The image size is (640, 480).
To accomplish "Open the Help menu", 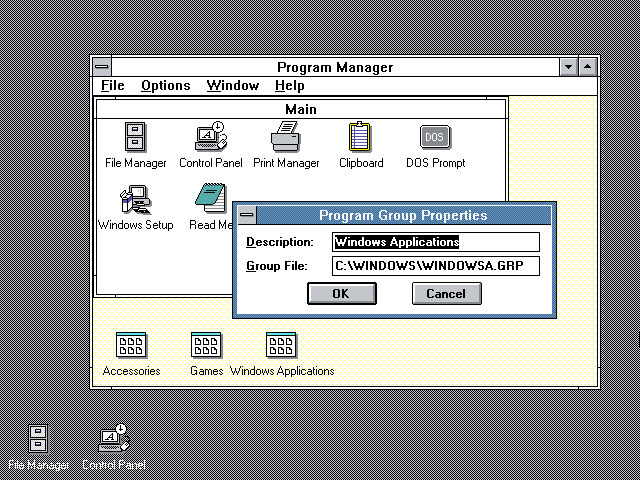I will (x=289, y=86).
